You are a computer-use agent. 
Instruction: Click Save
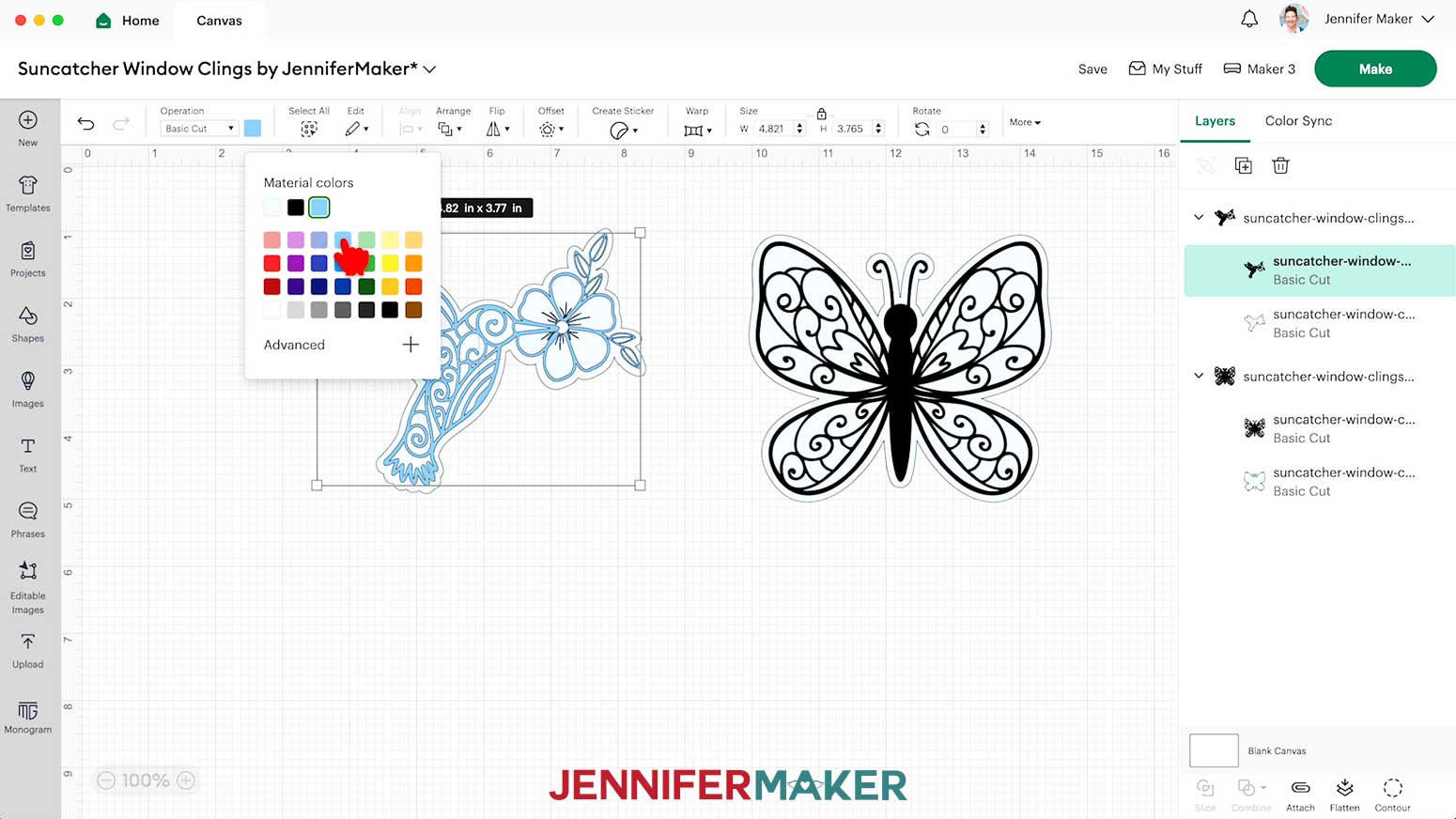[1092, 70]
